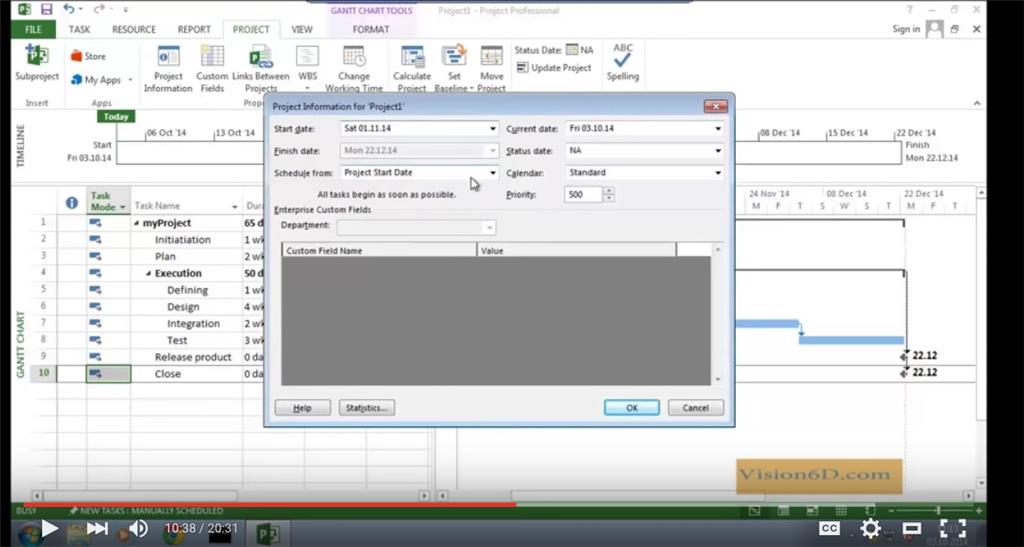1024x547 pixels.
Task: Open video settings gear
Action: point(870,528)
